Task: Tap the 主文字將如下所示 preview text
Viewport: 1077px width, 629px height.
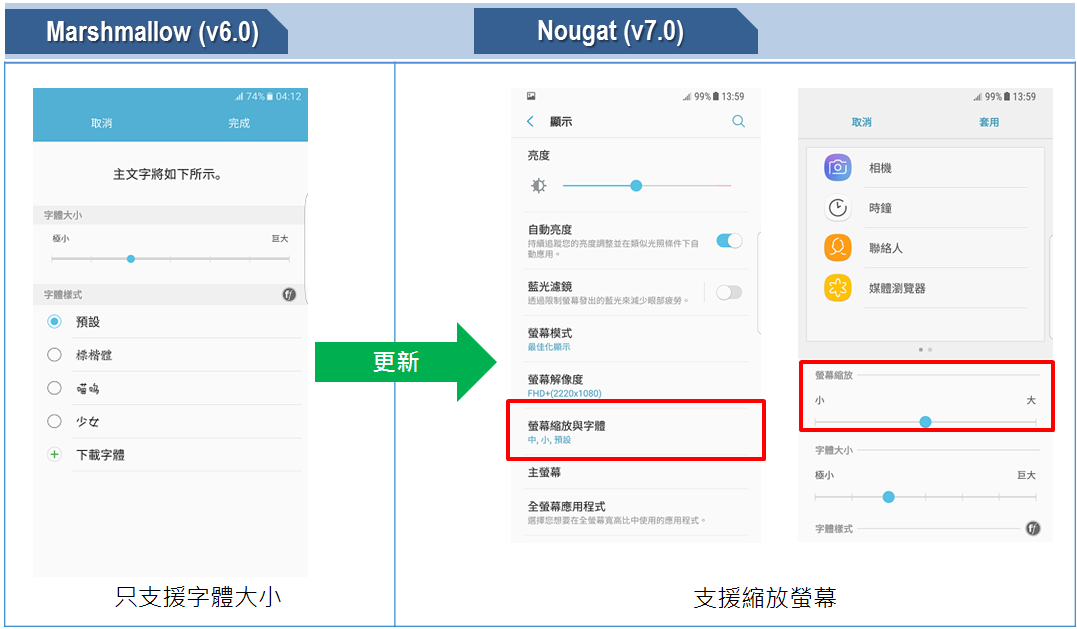Action: click(x=168, y=174)
